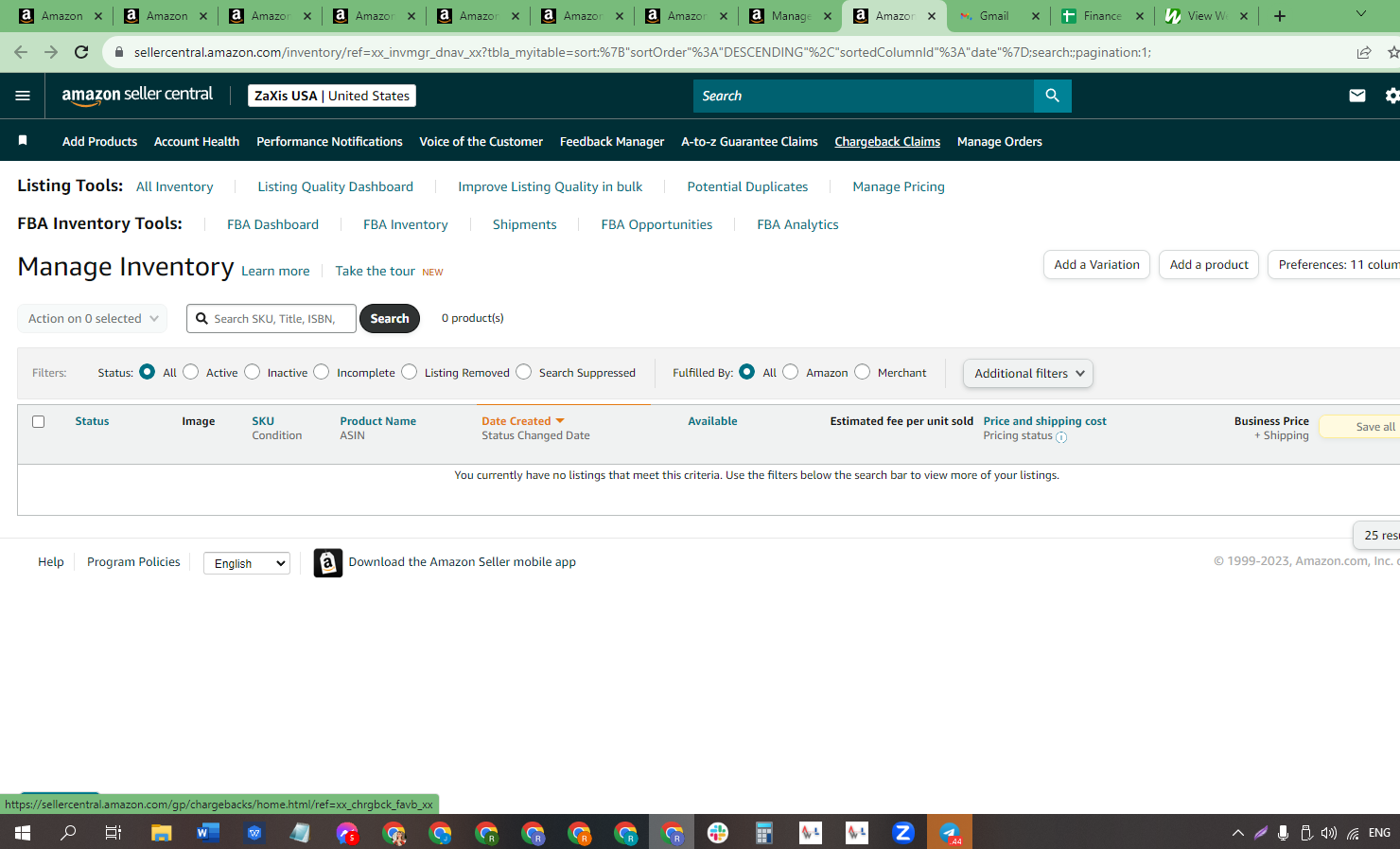The image size is (1400, 849).
Task: Click the 'Save all' button
Action: pyautogui.click(x=1360, y=427)
